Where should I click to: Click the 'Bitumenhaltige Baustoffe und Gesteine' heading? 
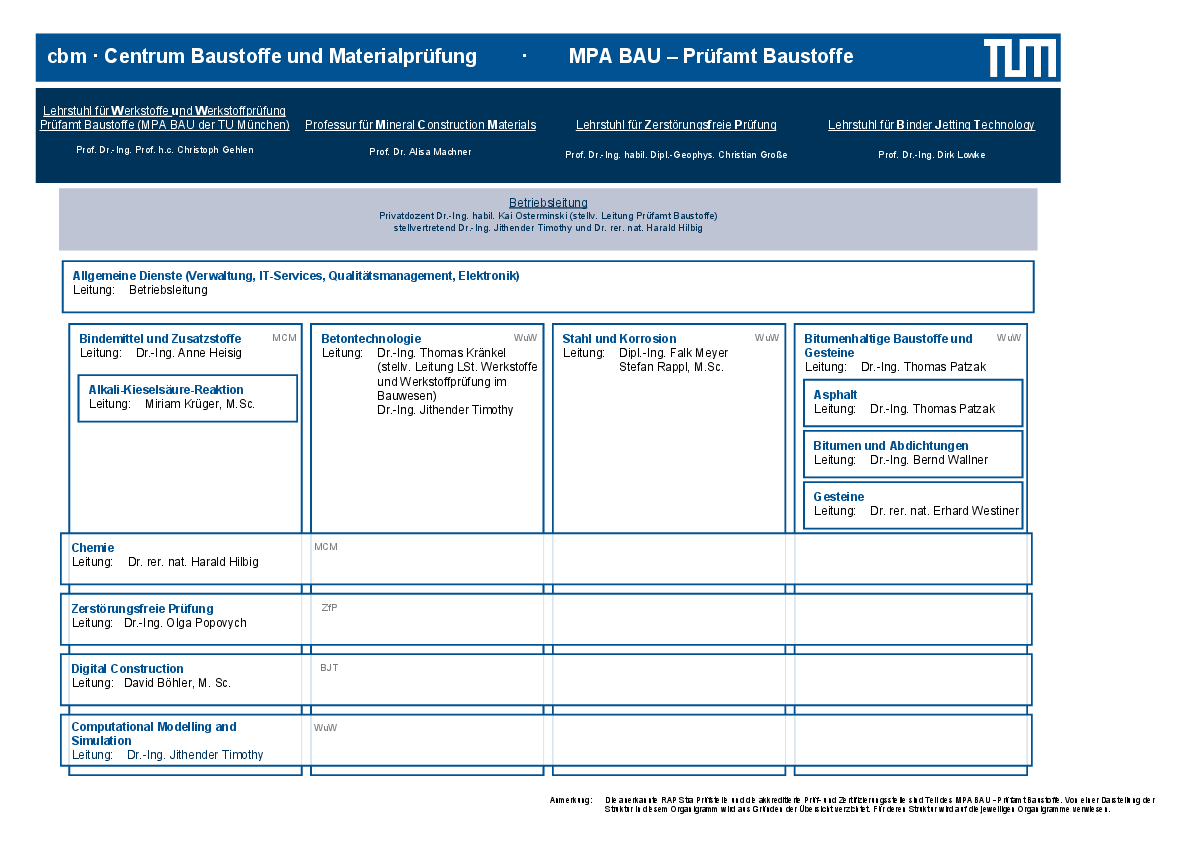tap(888, 345)
